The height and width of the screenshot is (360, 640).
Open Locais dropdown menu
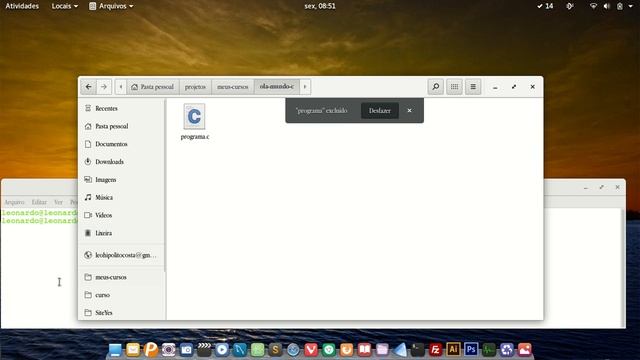(x=64, y=6)
